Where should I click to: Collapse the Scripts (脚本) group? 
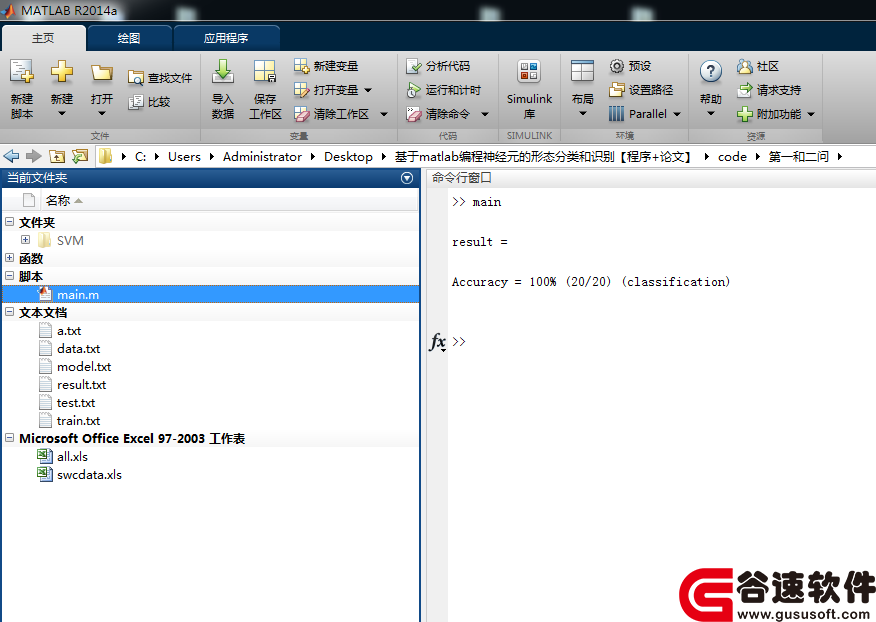coord(9,276)
